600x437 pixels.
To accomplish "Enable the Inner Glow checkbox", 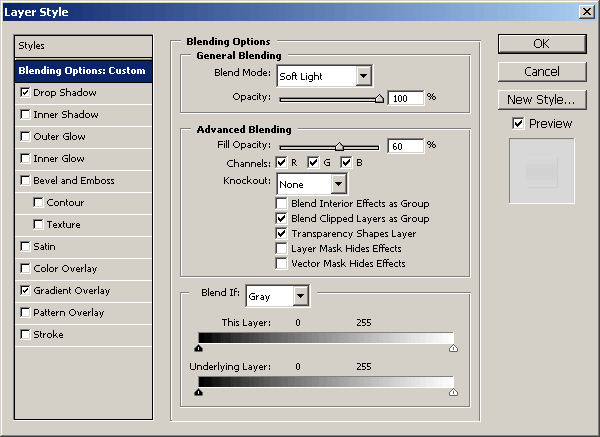I will tap(25, 158).
